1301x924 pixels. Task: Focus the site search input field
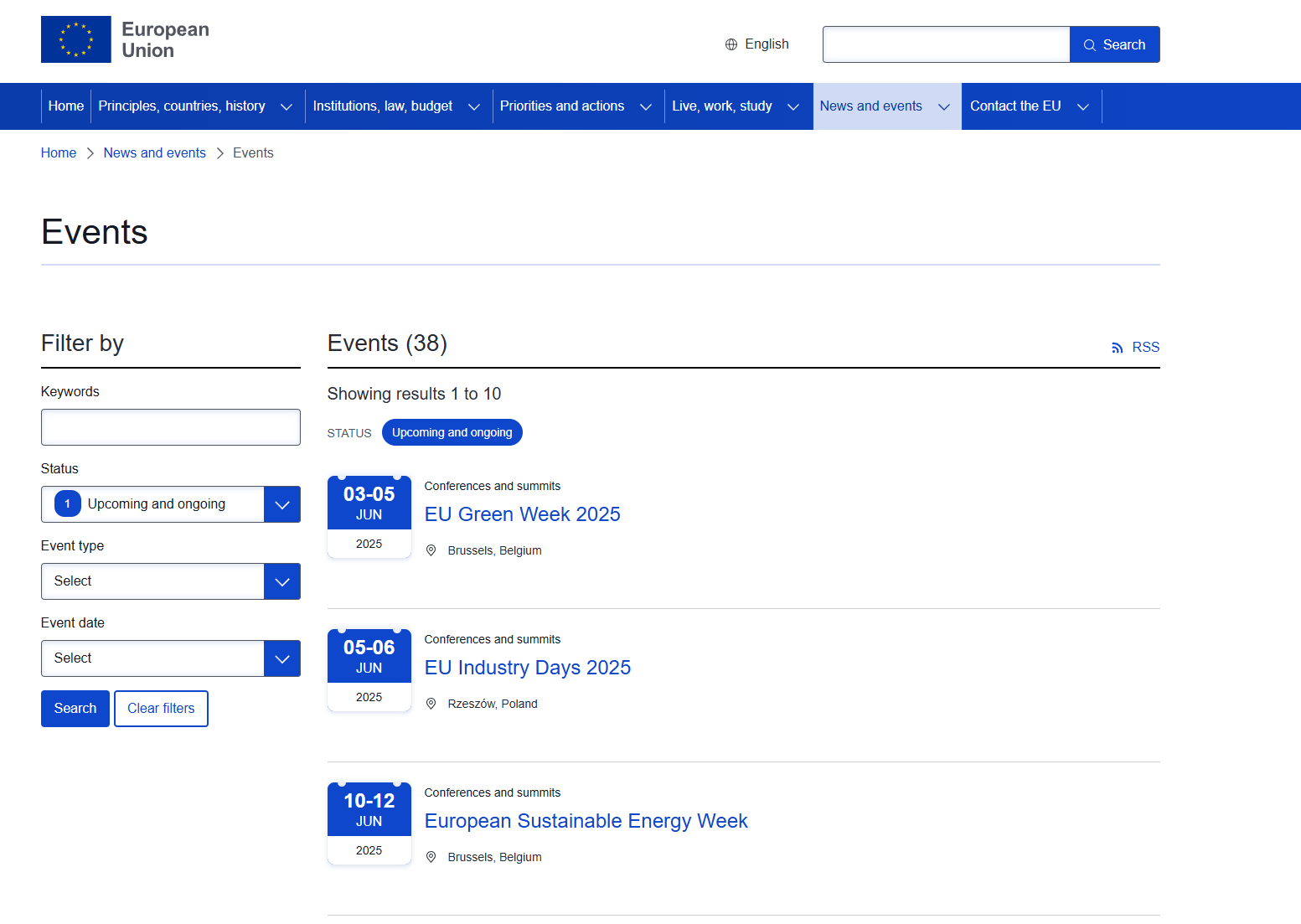[x=947, y=44]
